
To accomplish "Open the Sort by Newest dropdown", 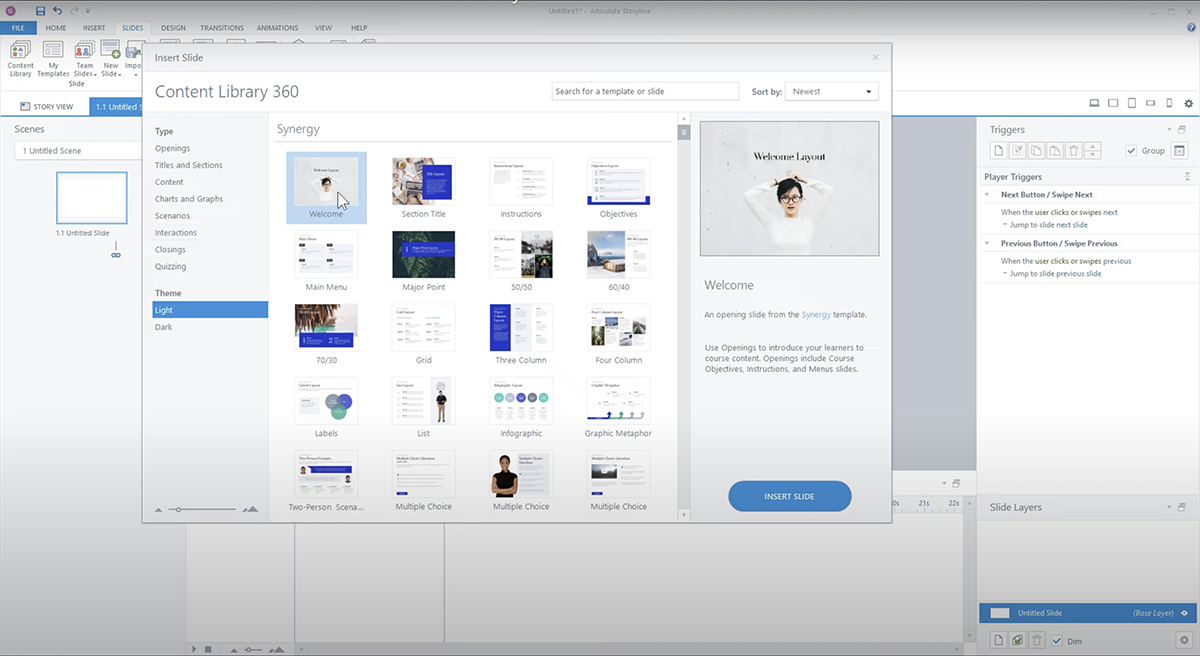I will click(831, 91).
